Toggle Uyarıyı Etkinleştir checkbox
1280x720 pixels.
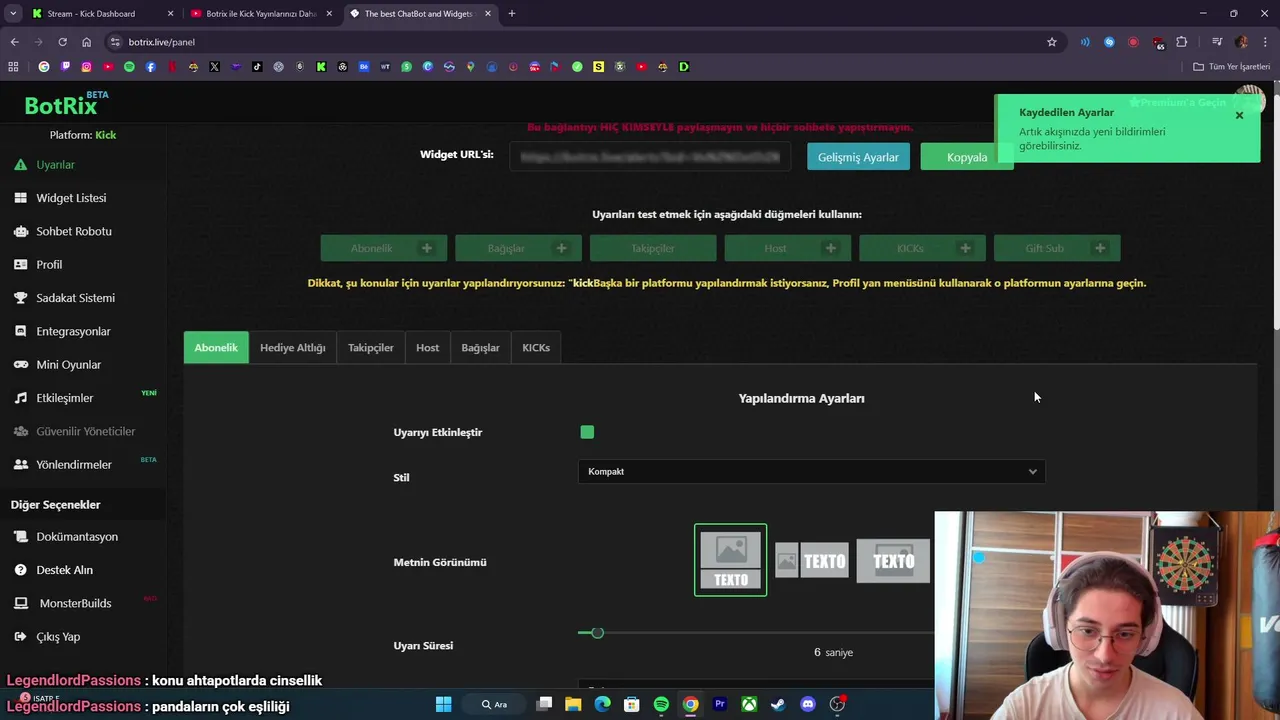[x=587, y=432]
